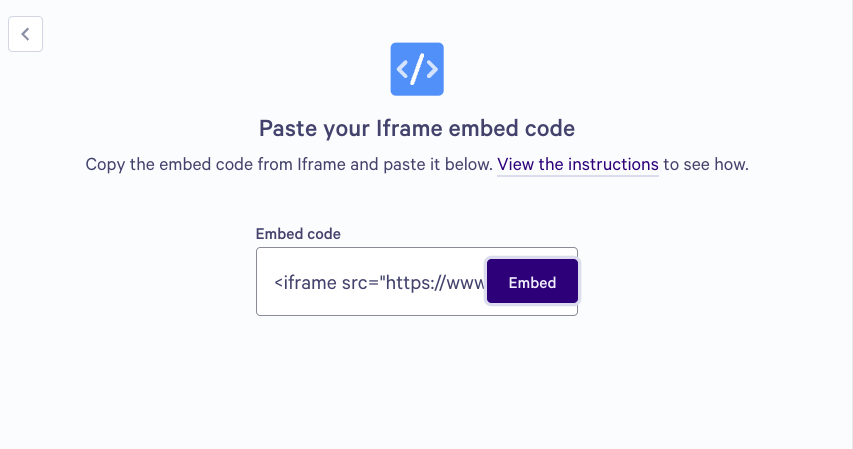Click the Embed code field label
Viewport: 853px width, 449px height.
[298, 234]
